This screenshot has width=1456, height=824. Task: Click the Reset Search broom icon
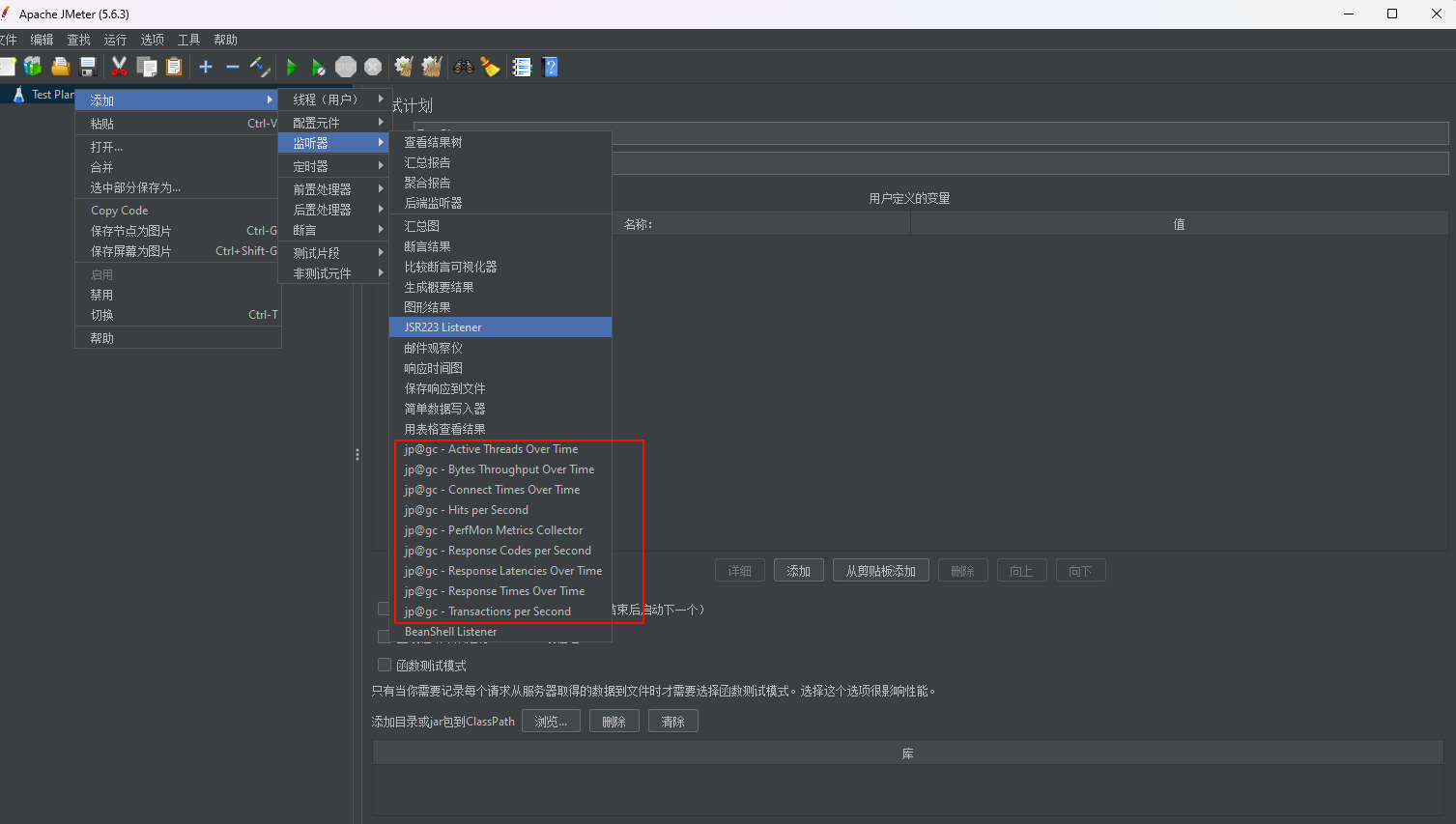(x=491, y=67)
